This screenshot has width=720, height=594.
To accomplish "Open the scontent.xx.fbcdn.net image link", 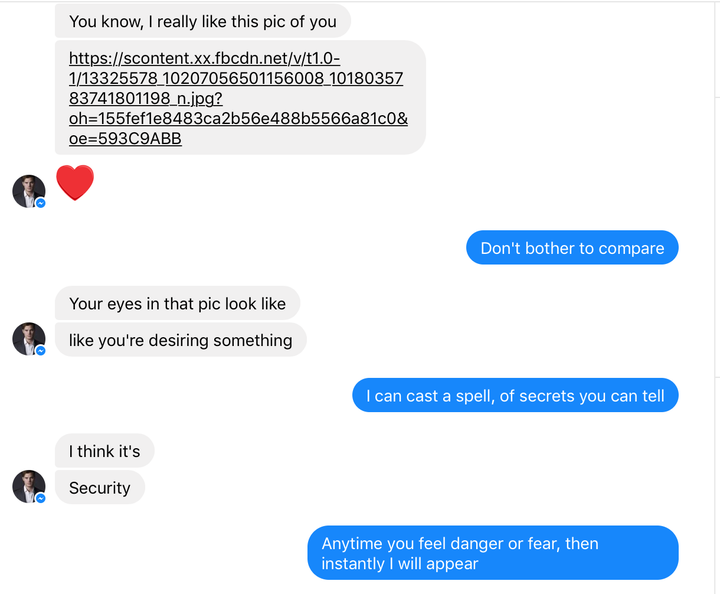I will 238,98.
